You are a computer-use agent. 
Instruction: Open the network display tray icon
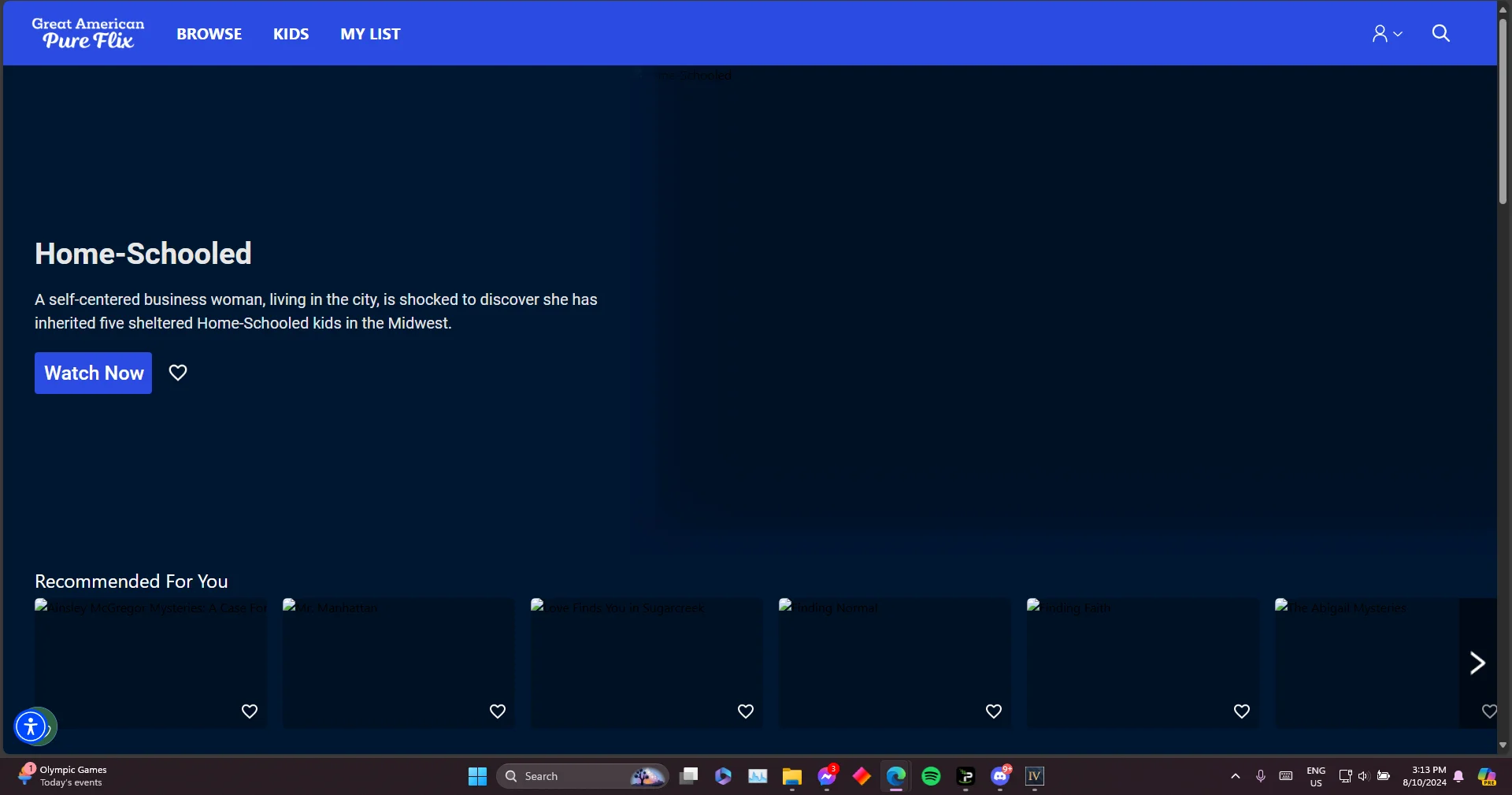(x=1345, y=776)
